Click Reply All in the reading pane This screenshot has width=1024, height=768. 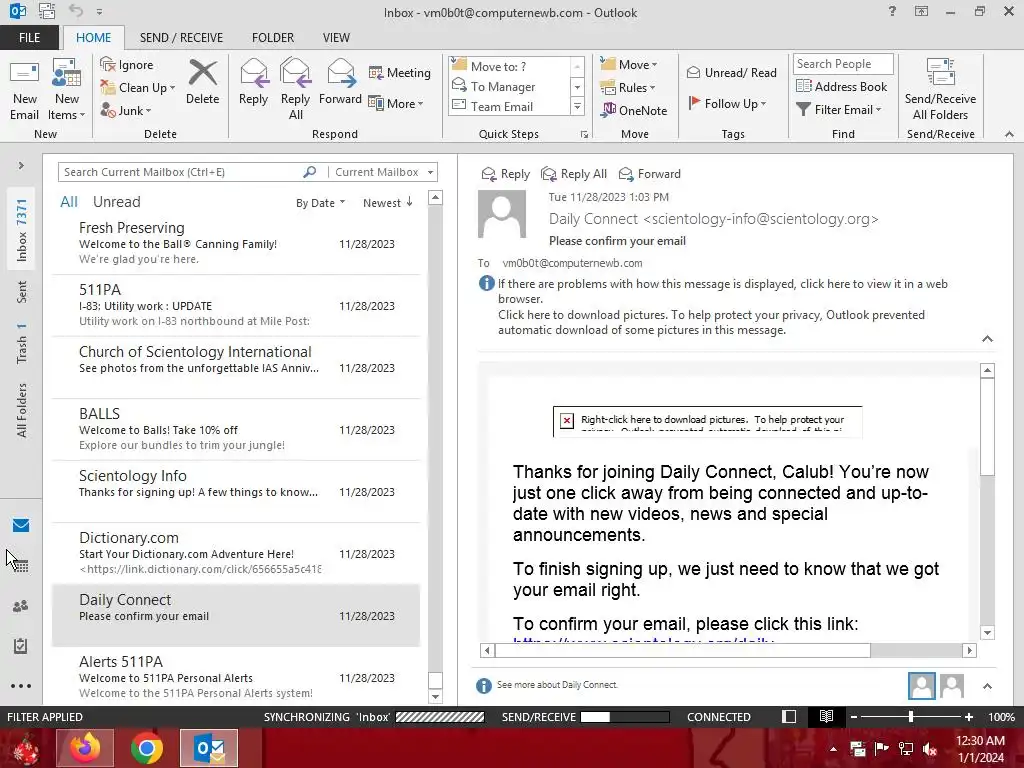575,174
